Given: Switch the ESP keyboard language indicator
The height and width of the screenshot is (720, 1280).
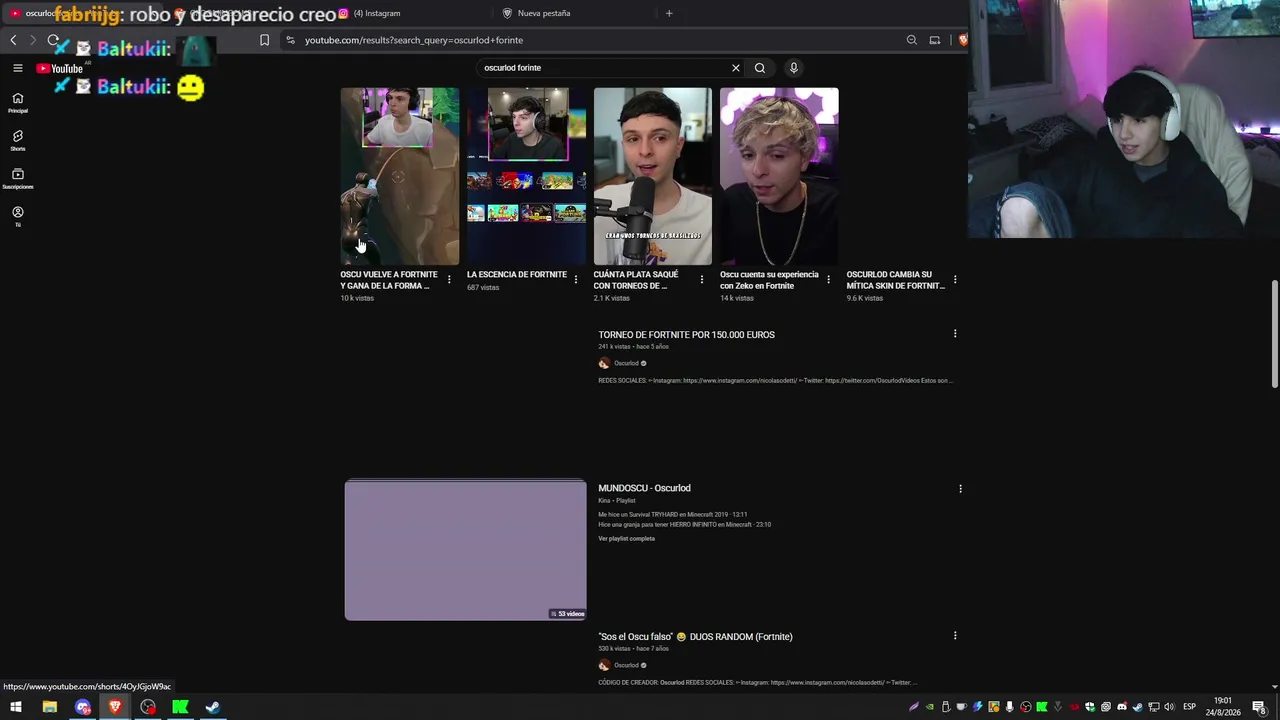Looking at the screenshot, I should coord(1189,707).
